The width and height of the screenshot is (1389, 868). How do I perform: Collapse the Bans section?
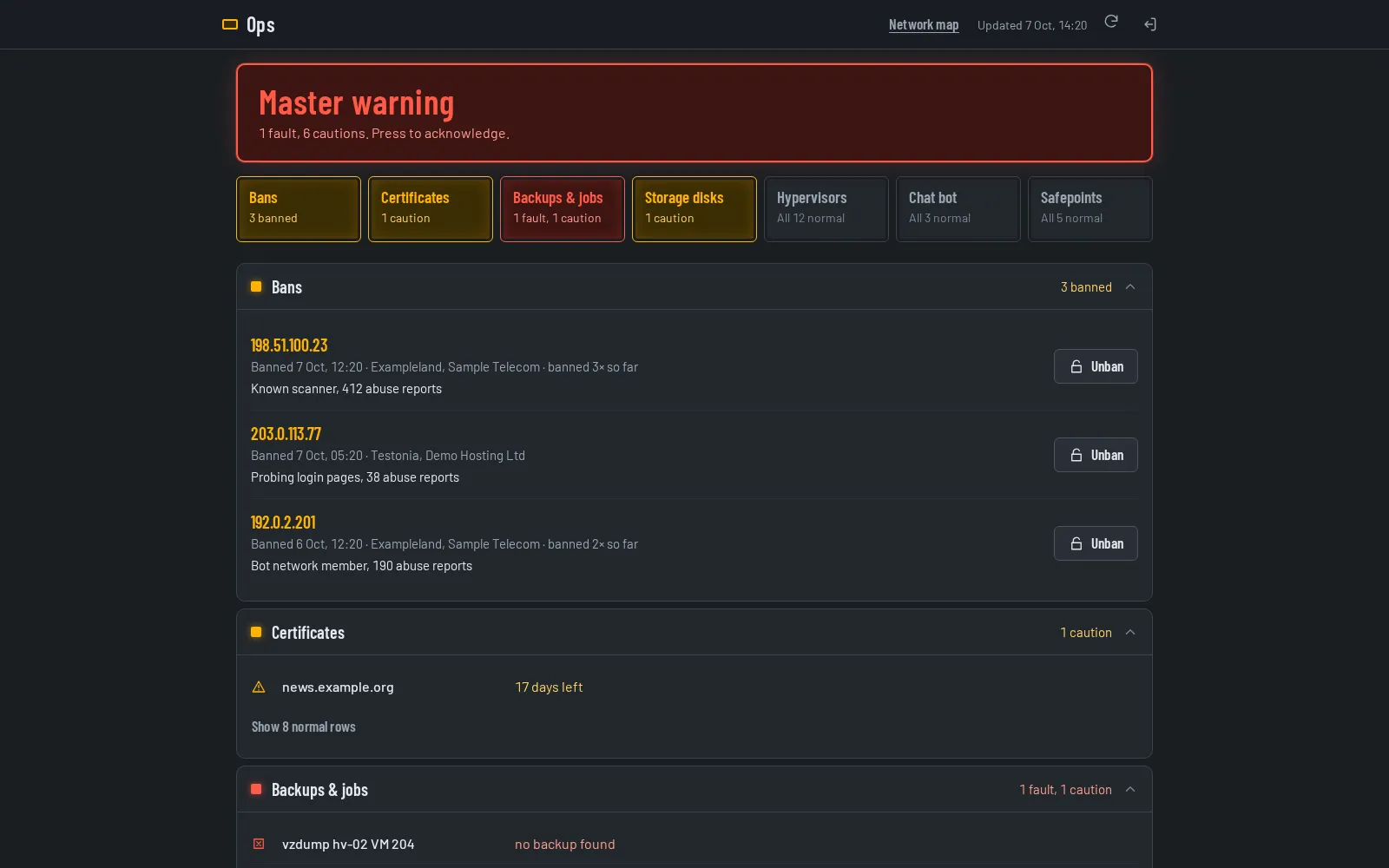tap(1130, 287)
